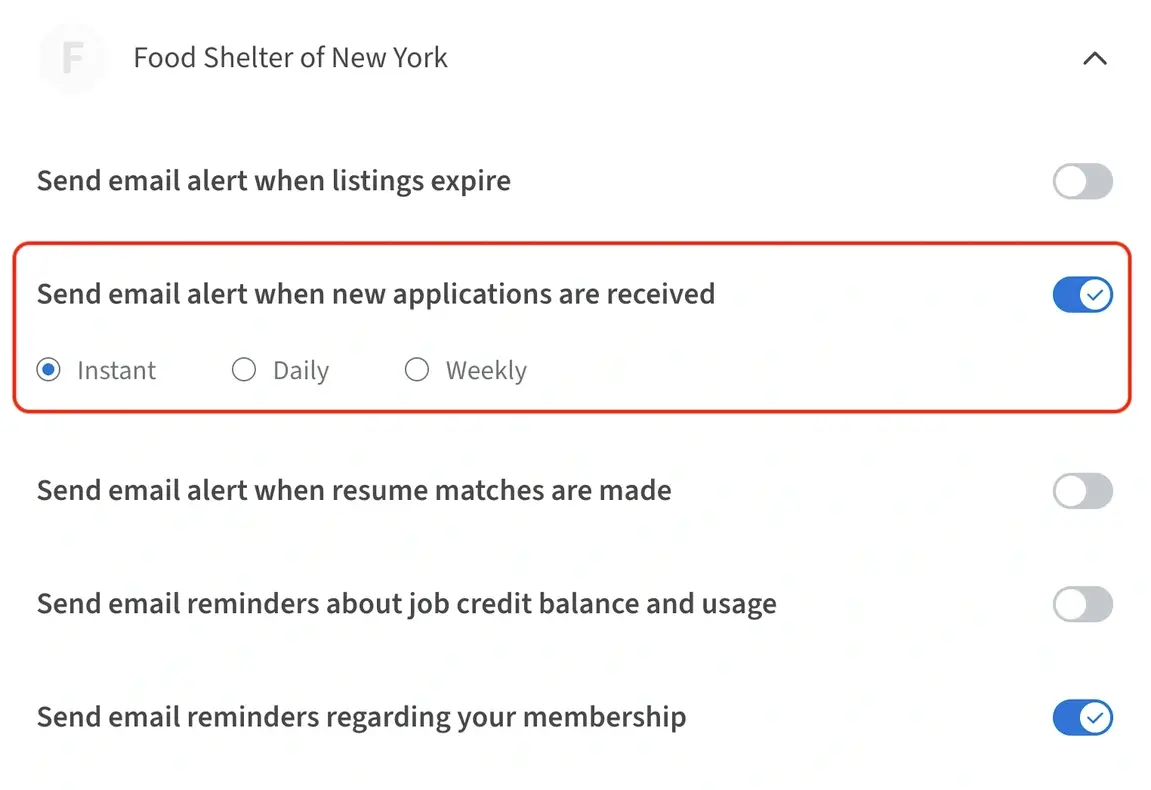
Task: Click the Daily radio button label text
Action: (x=300, y=370)
